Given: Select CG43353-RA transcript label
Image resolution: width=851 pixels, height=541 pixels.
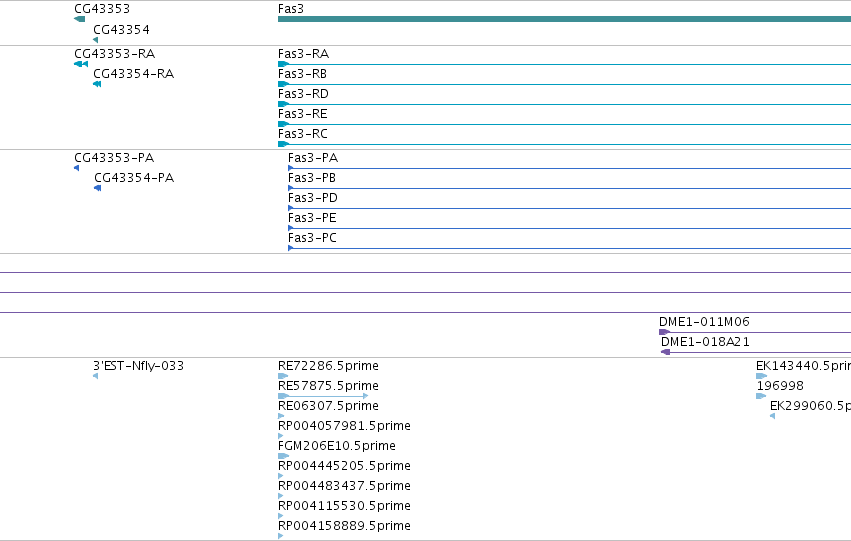Looking at the screenshot, I should tap(115, 54).
